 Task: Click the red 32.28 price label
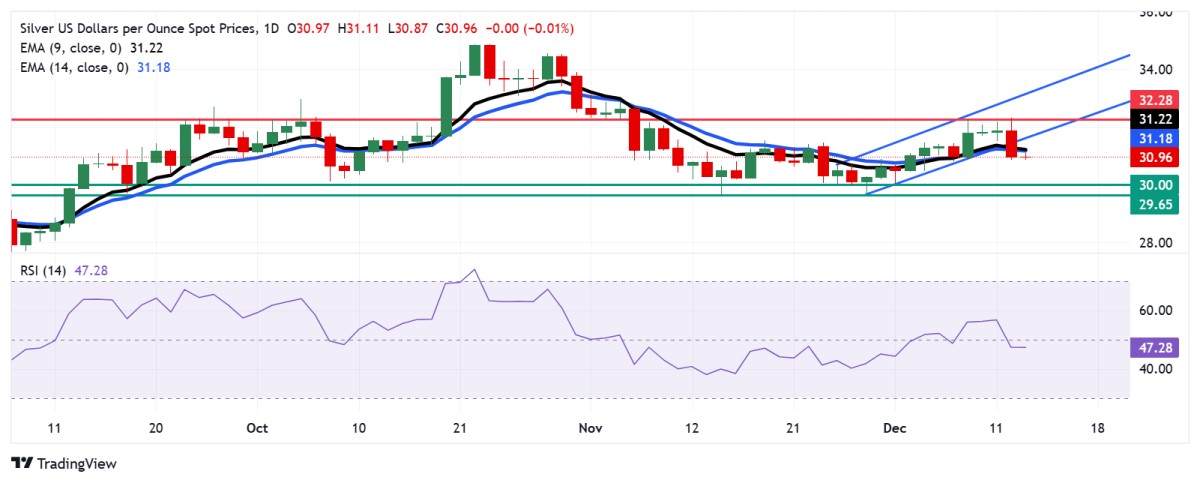tap(1155, 101)
